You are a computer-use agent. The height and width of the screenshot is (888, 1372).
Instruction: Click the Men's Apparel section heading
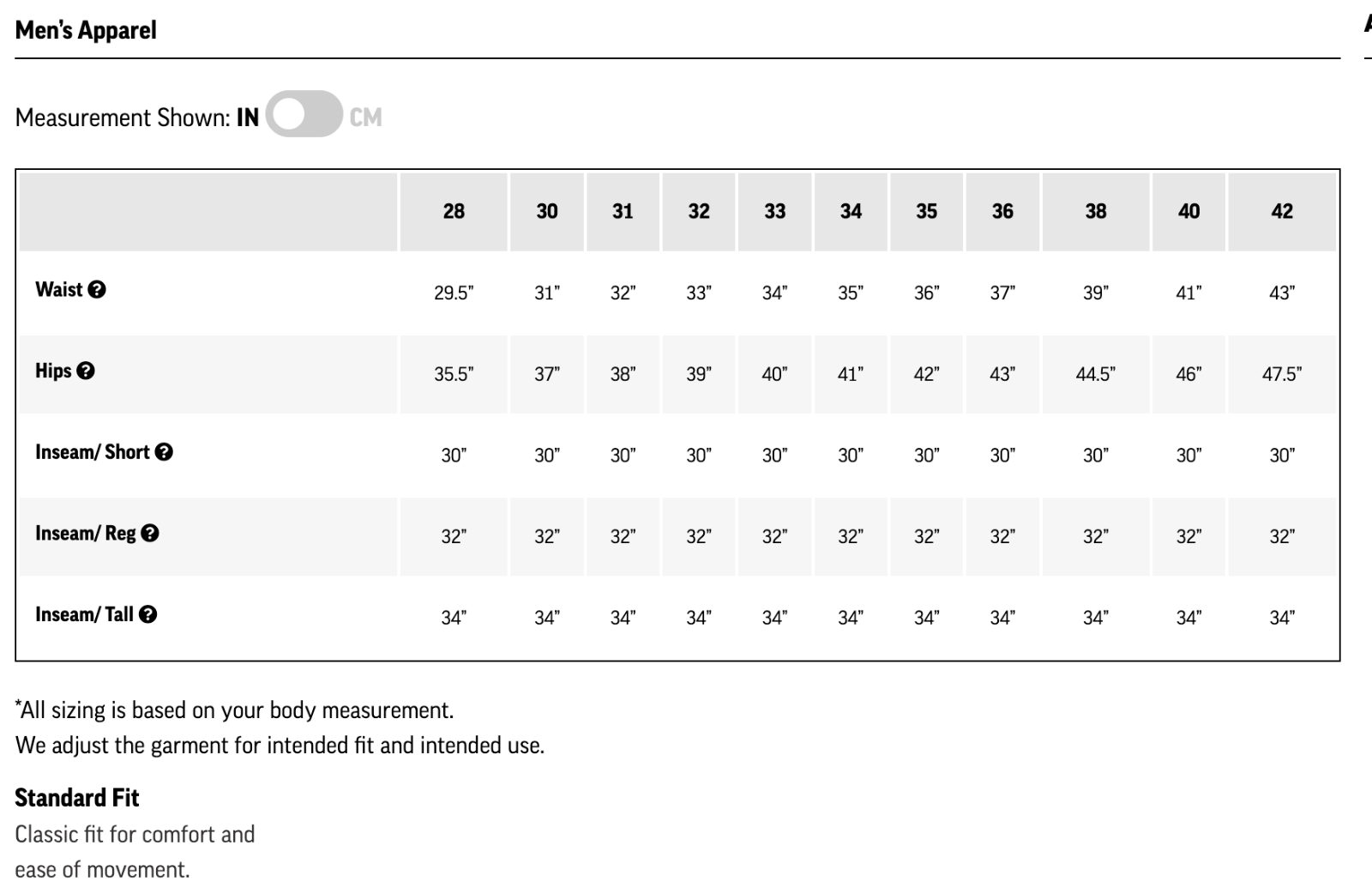pyautogui.click(x=86, y=31)
